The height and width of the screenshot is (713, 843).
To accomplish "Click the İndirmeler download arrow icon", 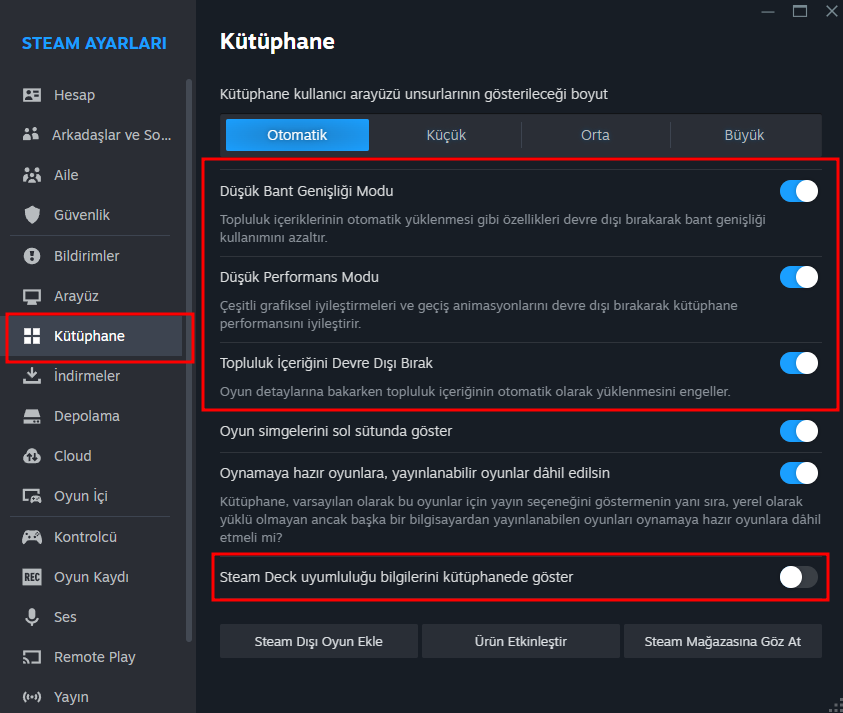I will click(x=32, y=376).
